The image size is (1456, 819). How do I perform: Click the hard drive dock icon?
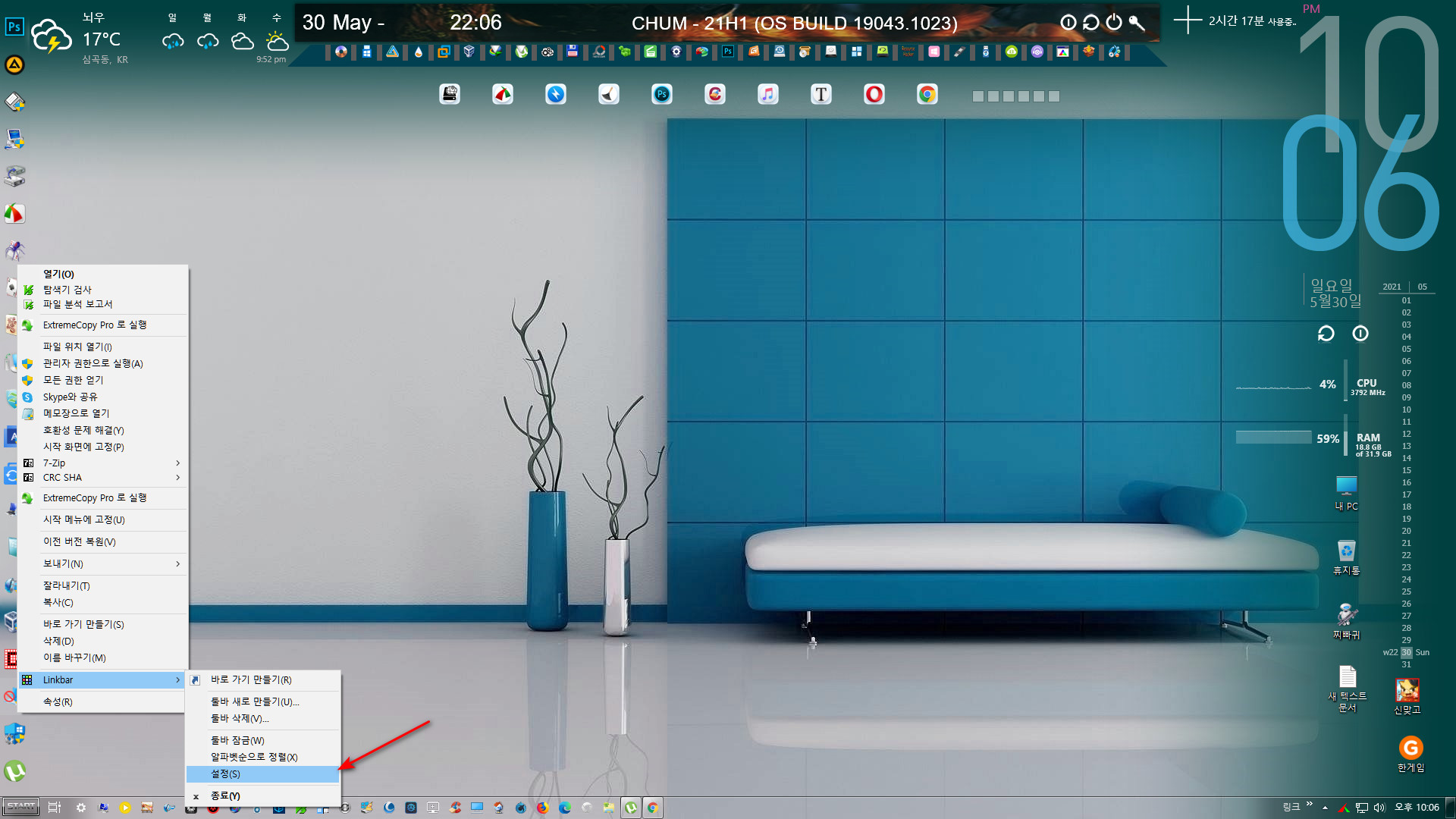(450, 94)
